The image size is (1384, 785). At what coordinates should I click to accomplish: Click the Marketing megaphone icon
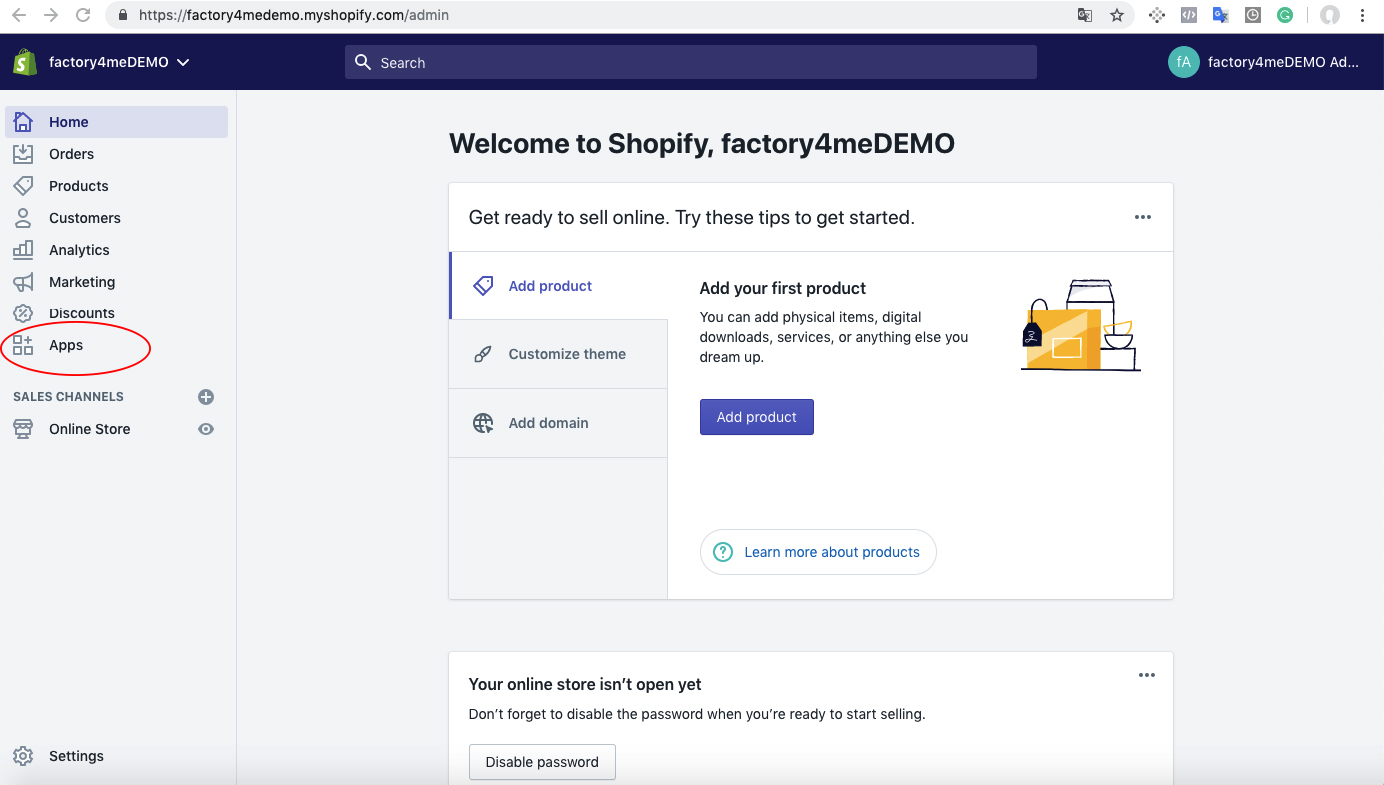(x=23, y=282)
